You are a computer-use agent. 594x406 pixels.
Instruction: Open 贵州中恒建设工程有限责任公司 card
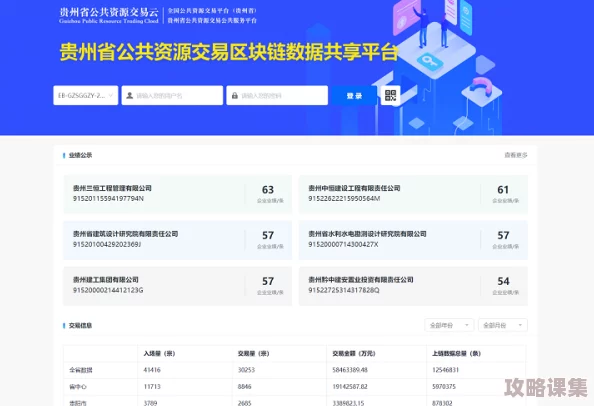(x=413, y=194)
